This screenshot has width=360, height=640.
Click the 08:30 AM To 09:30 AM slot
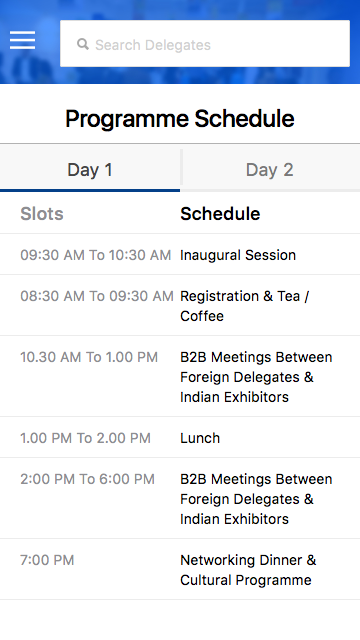point(97,296)
